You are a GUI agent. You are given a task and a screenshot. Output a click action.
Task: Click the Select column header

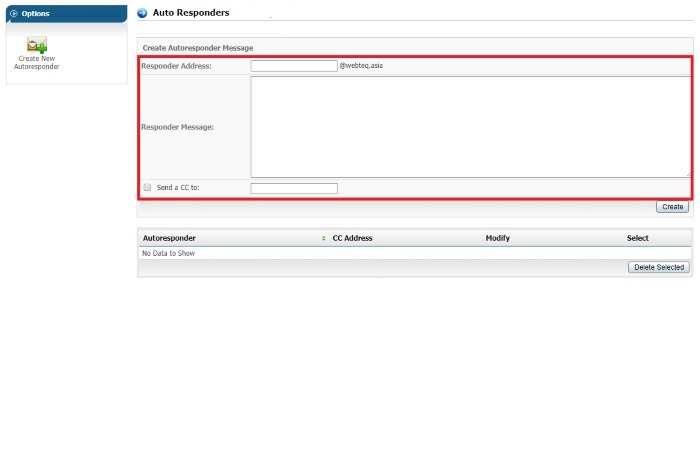[x=638, y=238]
